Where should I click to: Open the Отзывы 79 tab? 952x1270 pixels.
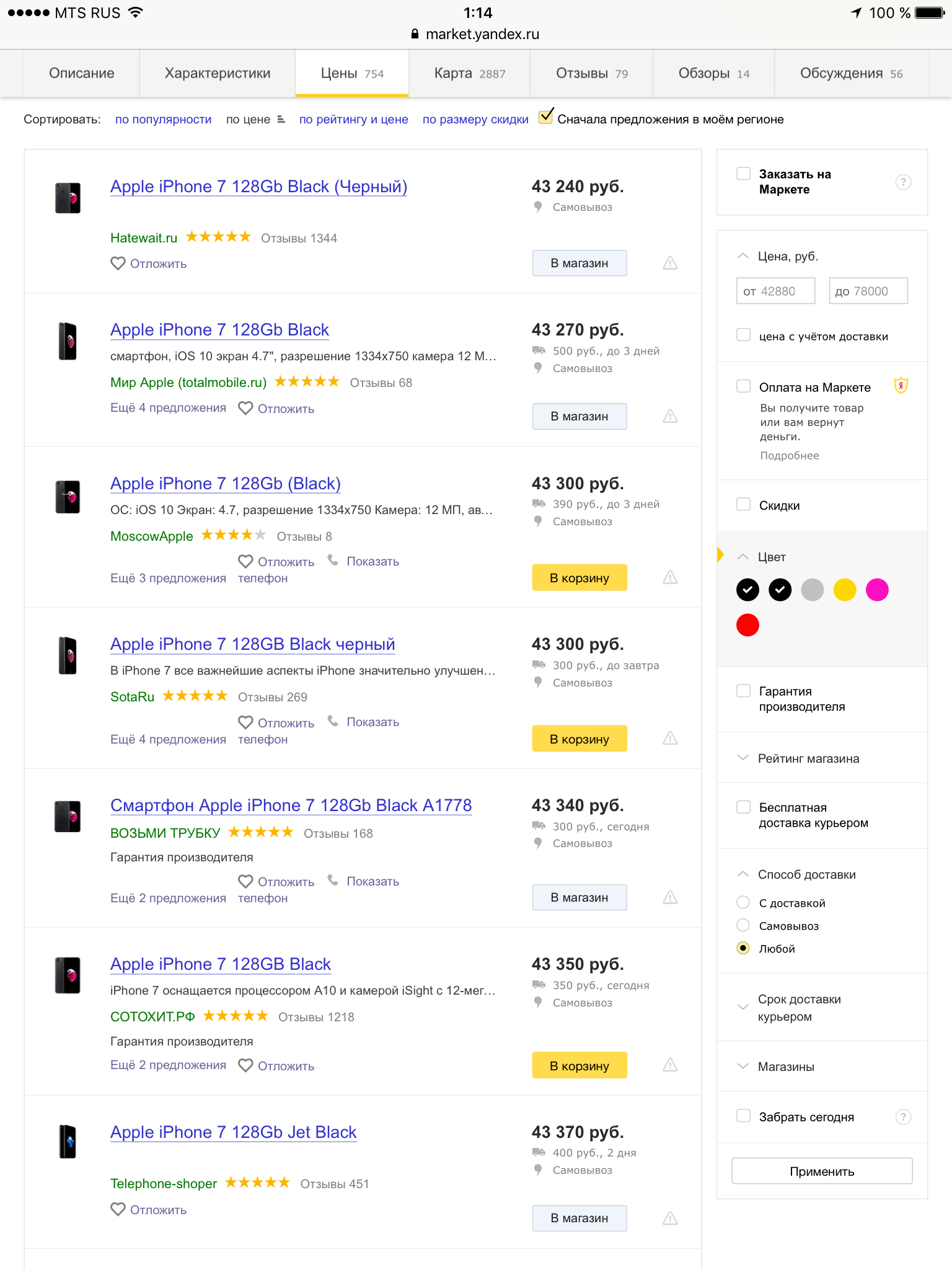point(592,73)
